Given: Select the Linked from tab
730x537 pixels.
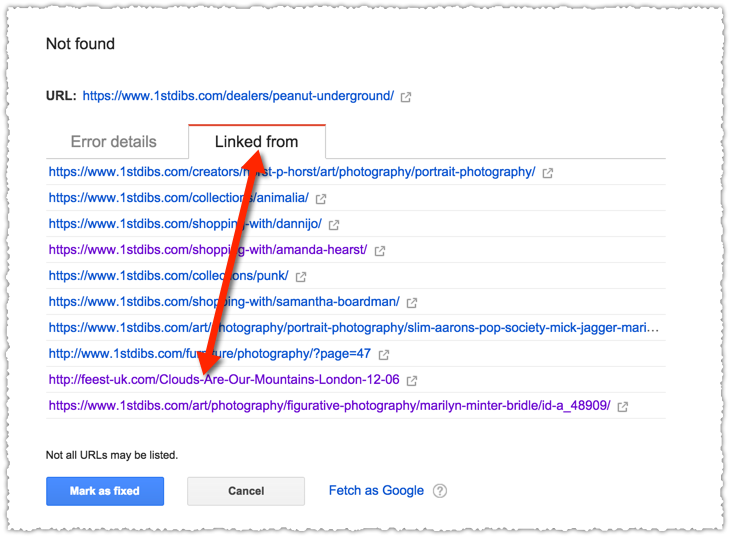Looking at the screenshot, I should [x=257, y=142].
